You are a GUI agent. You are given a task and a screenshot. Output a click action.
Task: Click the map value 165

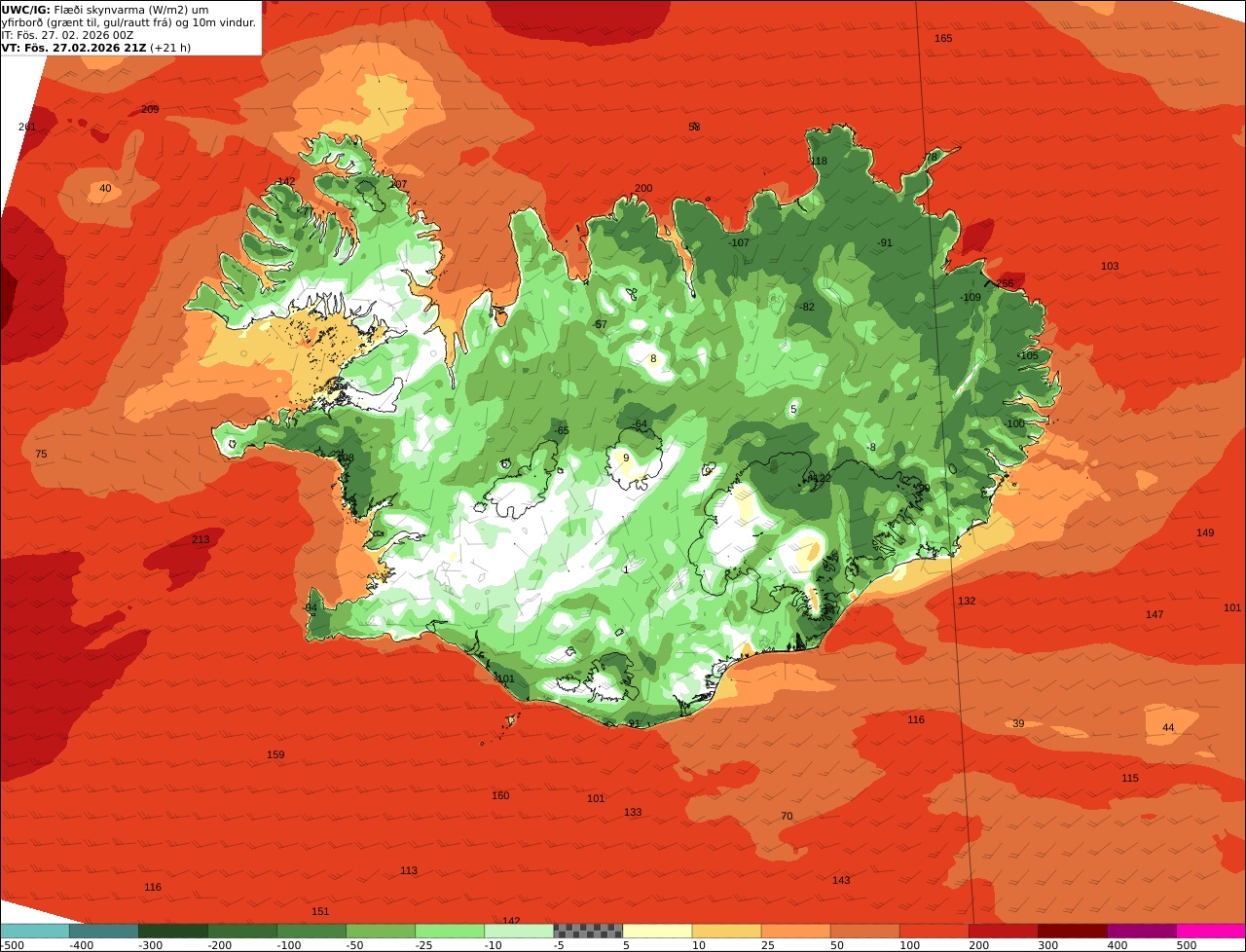[x=943, y=39]
